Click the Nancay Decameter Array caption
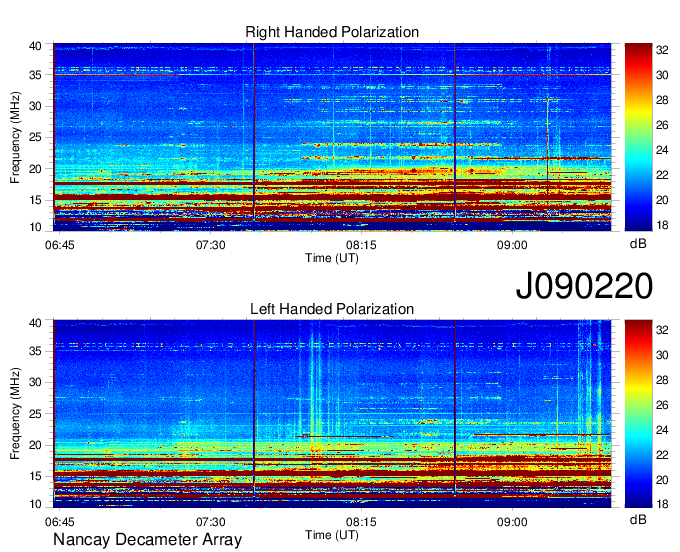The width and height of the screenshot is (680, 552). click(x=147, y=539)
